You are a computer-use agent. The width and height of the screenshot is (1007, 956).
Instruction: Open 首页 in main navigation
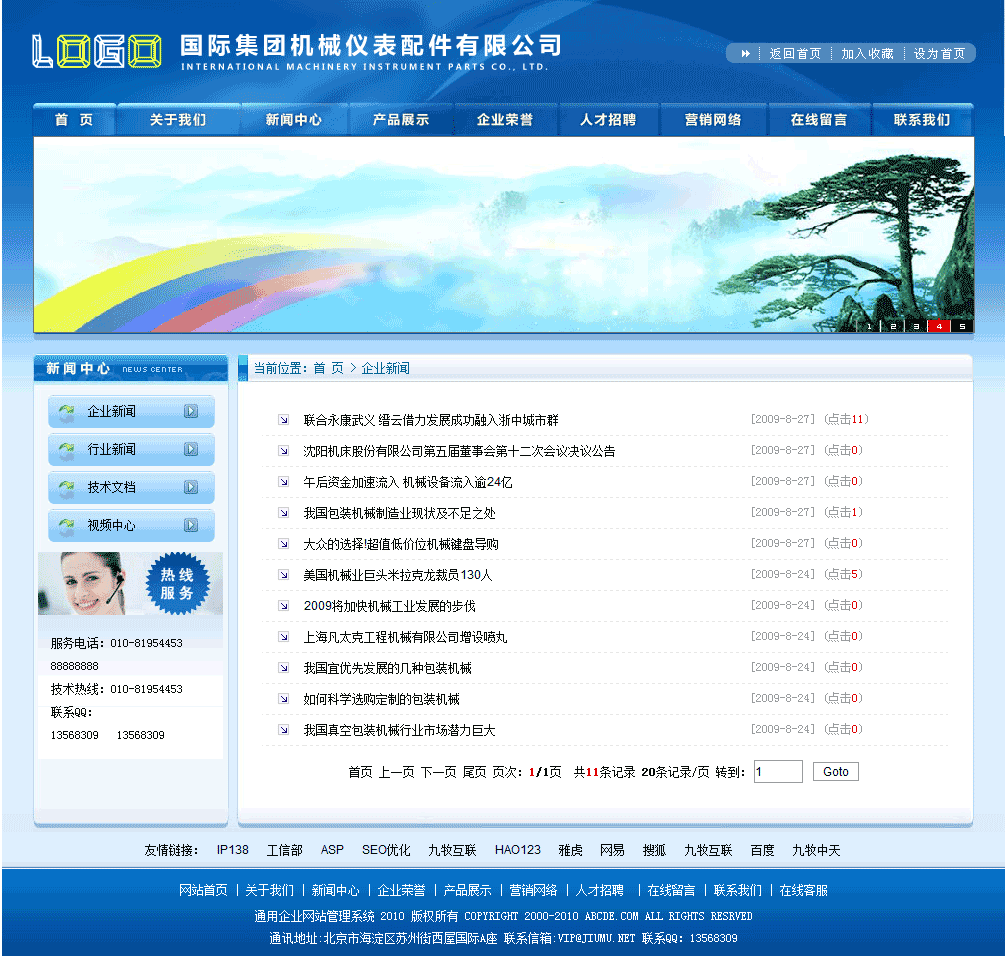point(74,119)
